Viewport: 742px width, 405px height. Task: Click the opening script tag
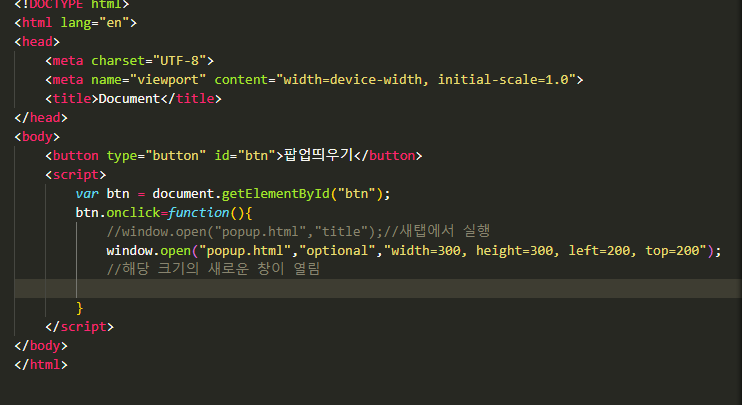click(x=76, y=175)
